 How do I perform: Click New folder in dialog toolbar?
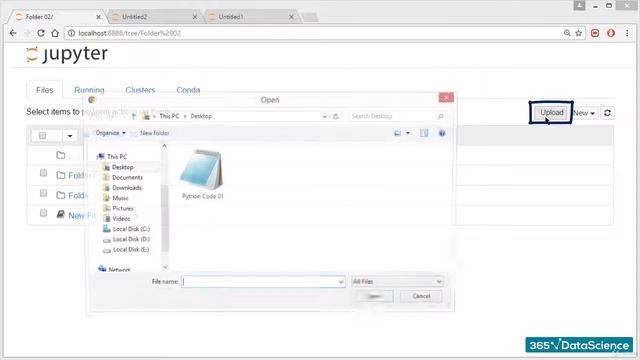point(154,133)
